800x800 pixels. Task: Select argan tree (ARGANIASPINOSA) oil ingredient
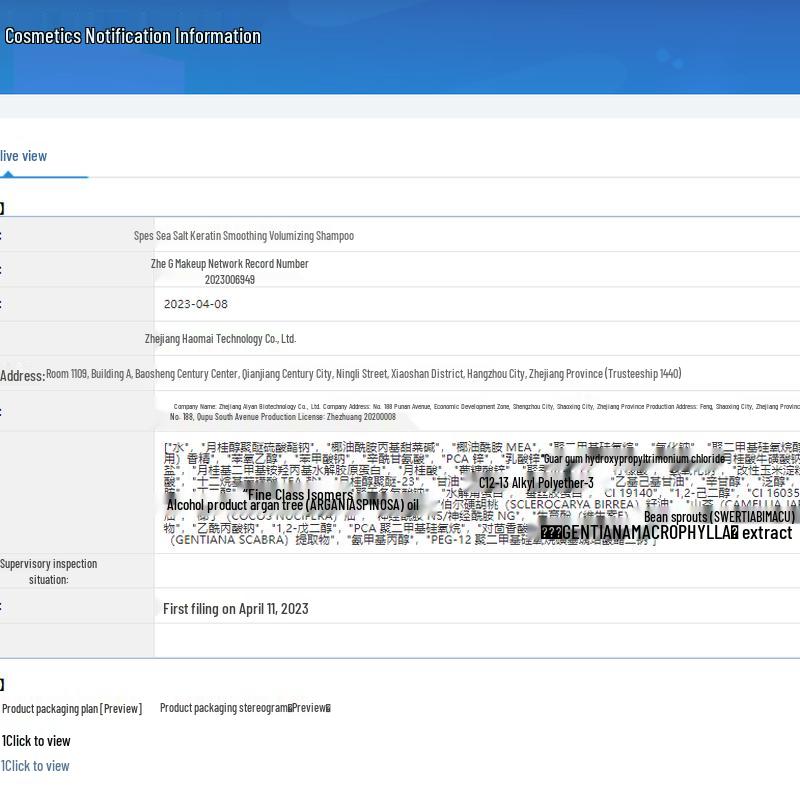tap(293, 505)
